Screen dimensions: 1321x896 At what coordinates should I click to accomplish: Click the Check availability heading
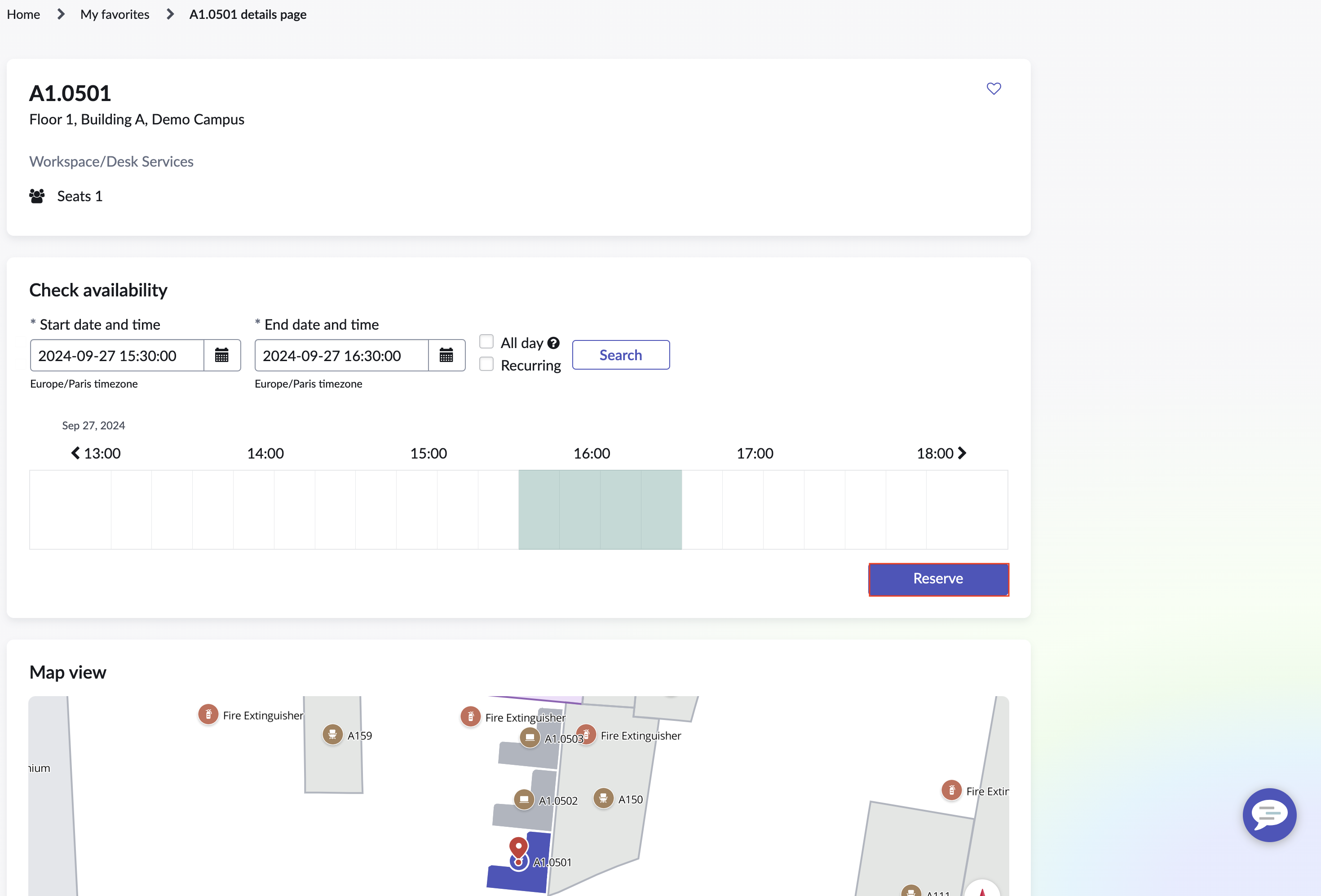[x=98, y=290]
